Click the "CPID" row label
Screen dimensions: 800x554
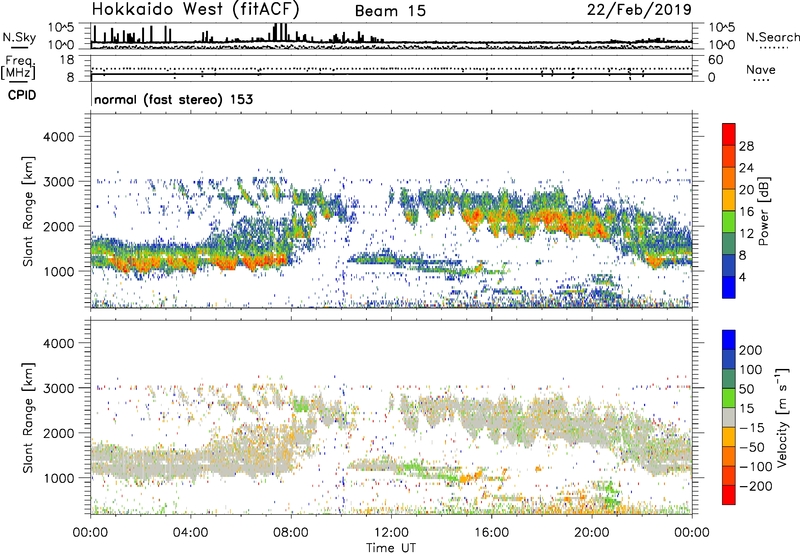[x=22, y=95]
